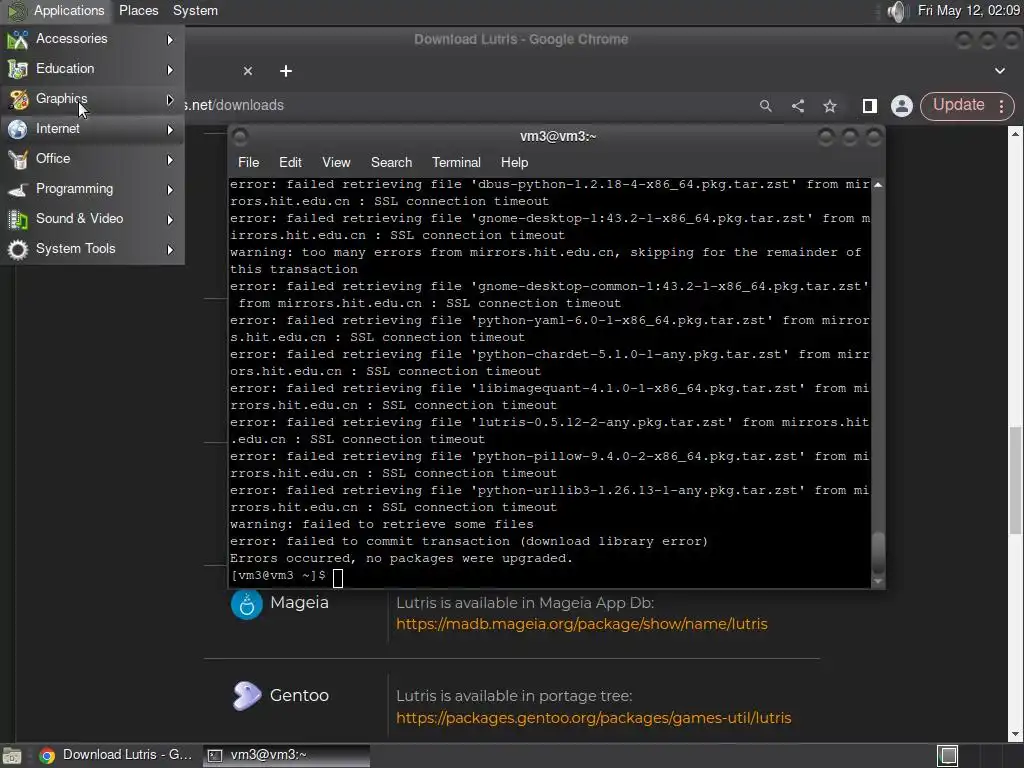Click terminal window menu button at top-left
This screenshot has width=1024, height=768.
(x=240, y=136)
